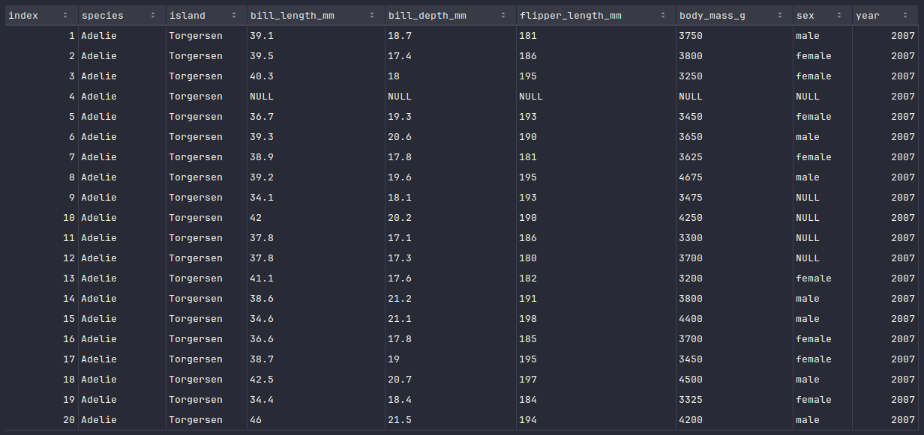
Task: Click bill length value 41.1
Action: click(262, 278)
